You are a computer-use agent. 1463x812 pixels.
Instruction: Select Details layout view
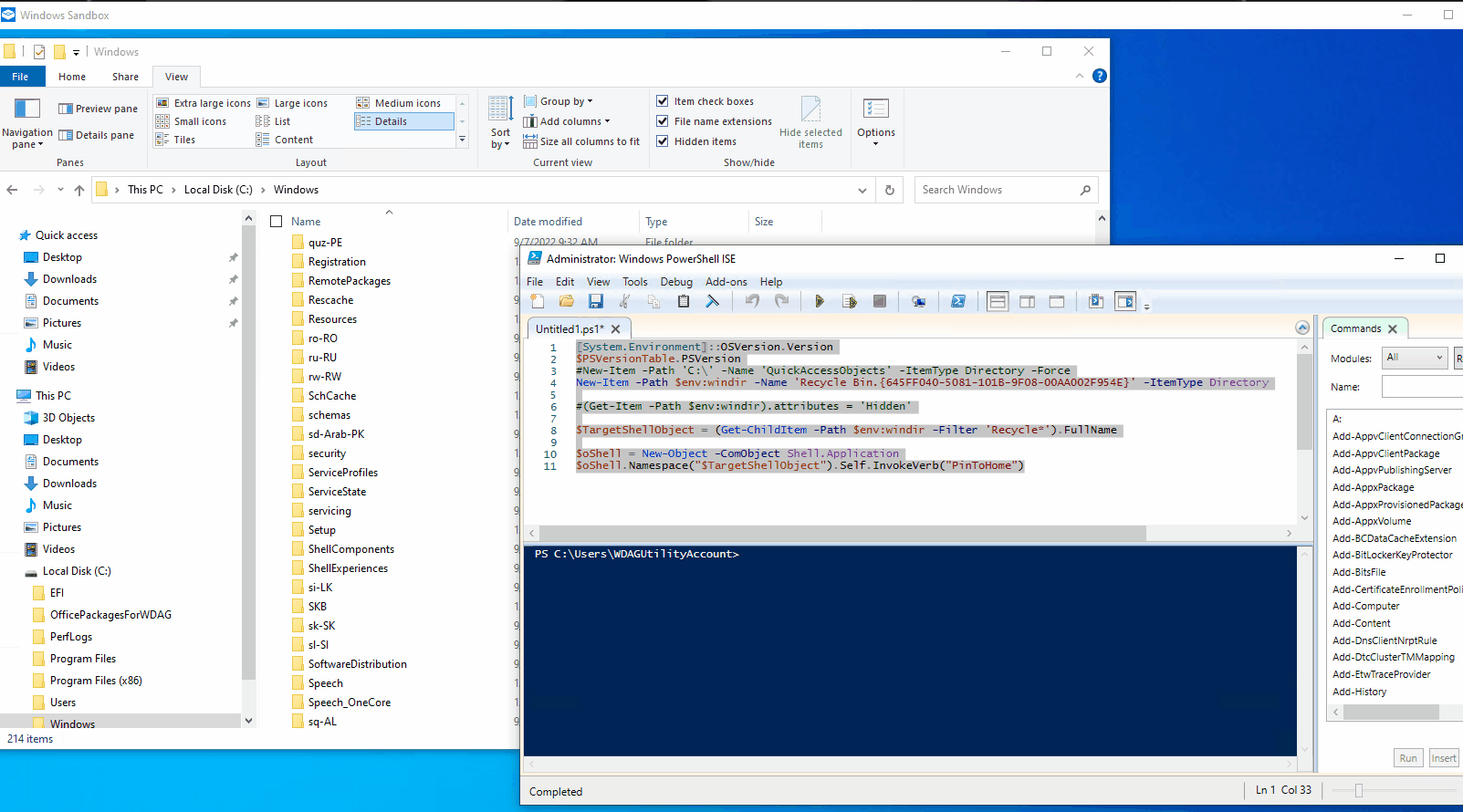[x=403, y=121]
